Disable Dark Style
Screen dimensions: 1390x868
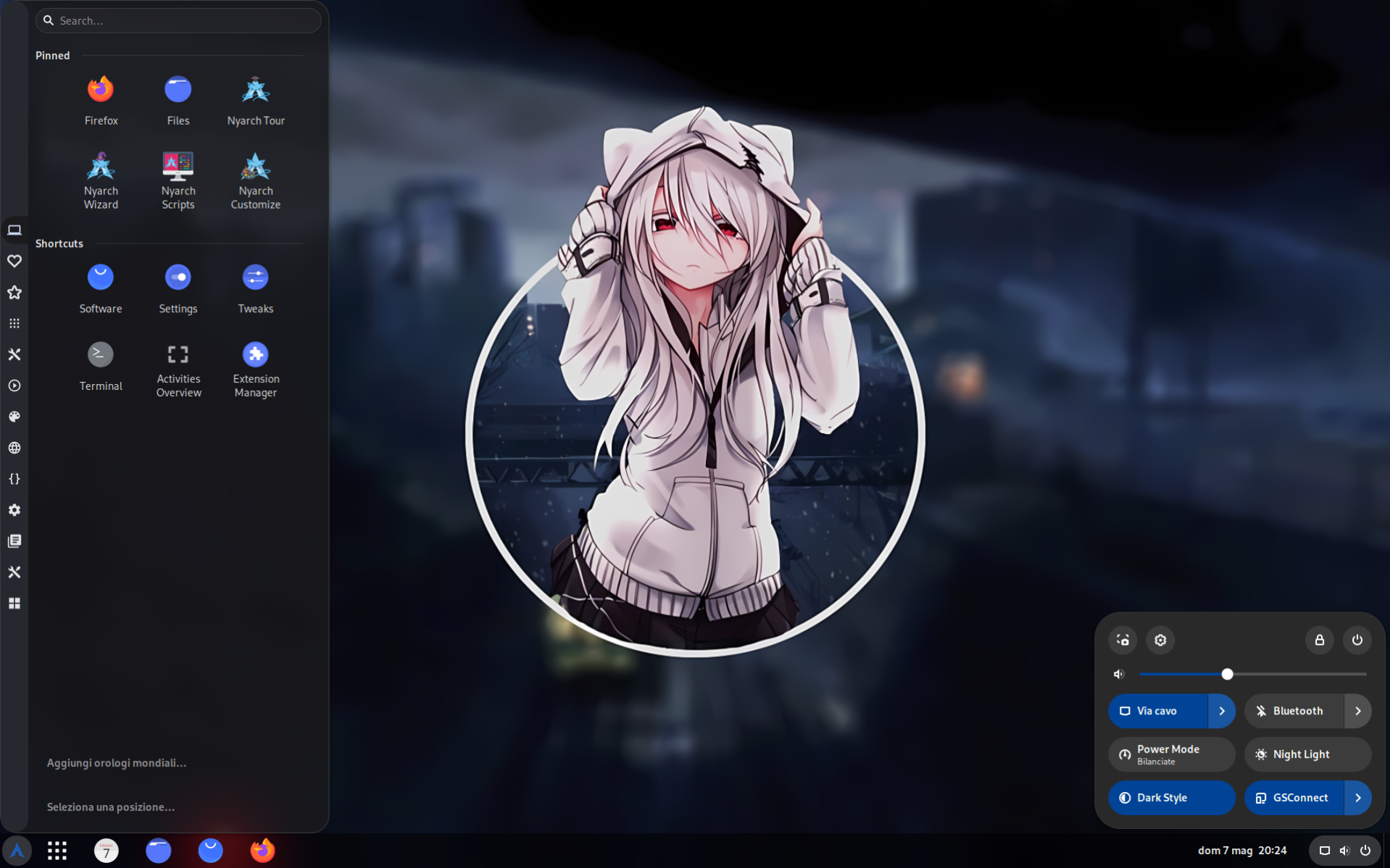(1172, 798)
